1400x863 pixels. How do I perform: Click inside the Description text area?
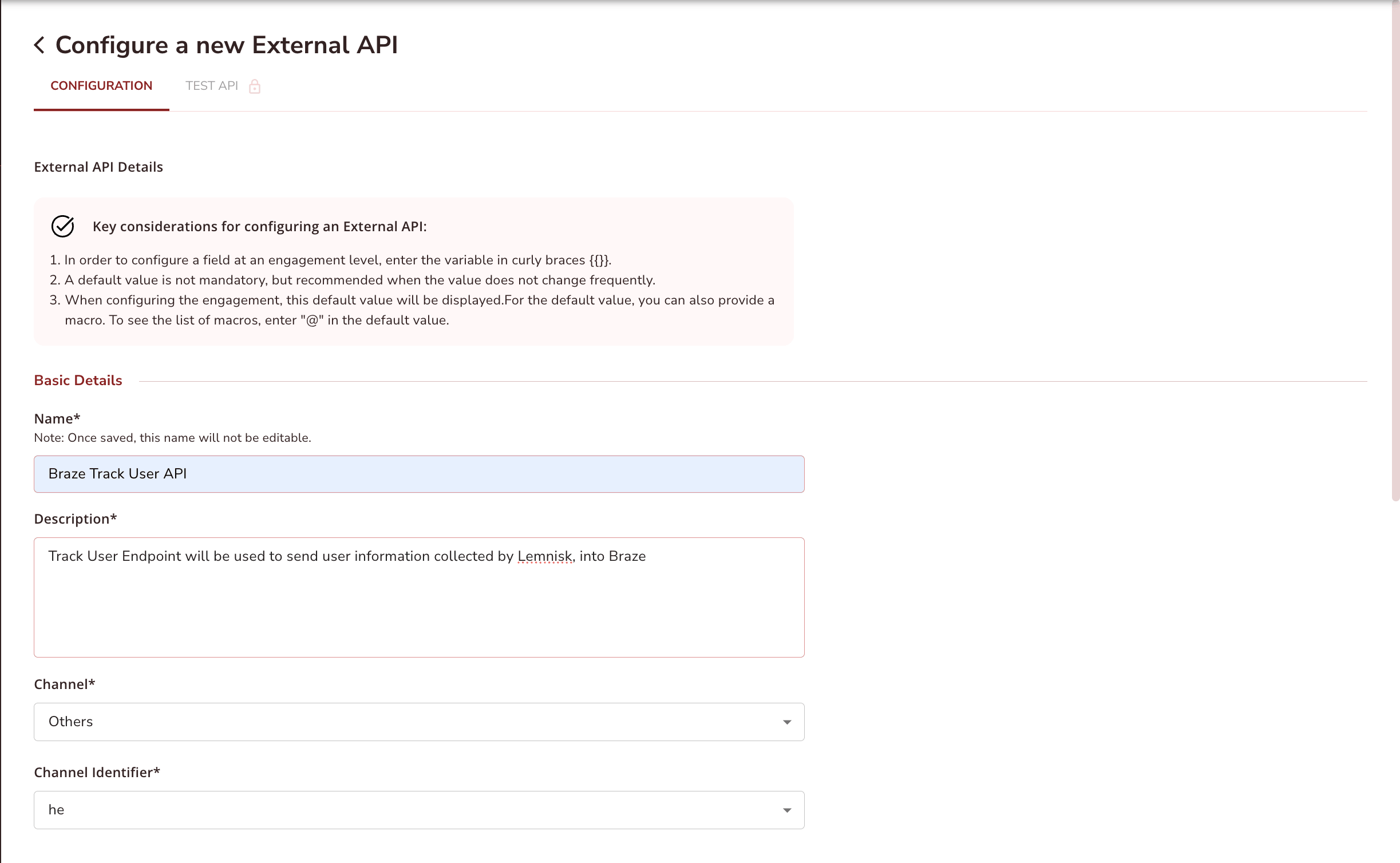point(419,598)
